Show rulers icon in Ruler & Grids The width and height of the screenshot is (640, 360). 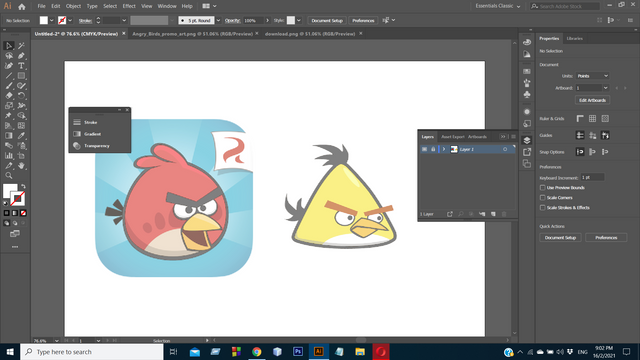(580, 118)
